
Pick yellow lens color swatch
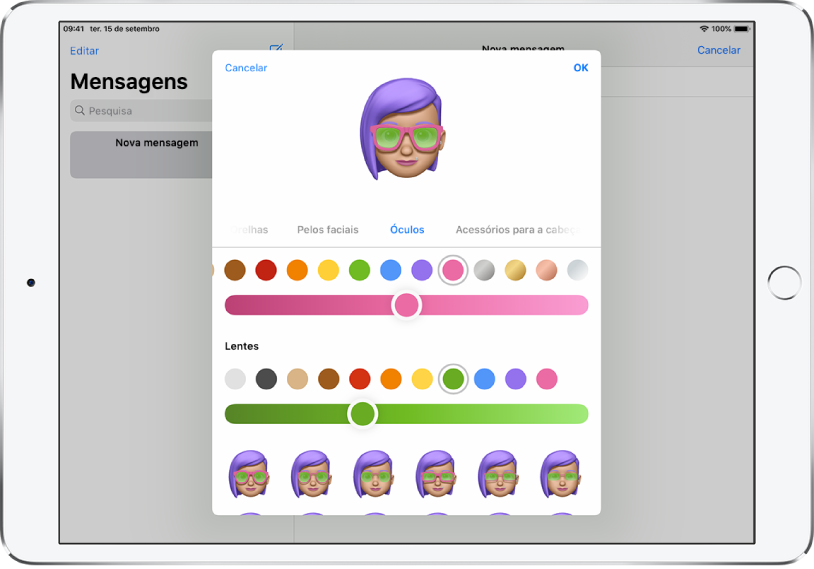[422, 379]
